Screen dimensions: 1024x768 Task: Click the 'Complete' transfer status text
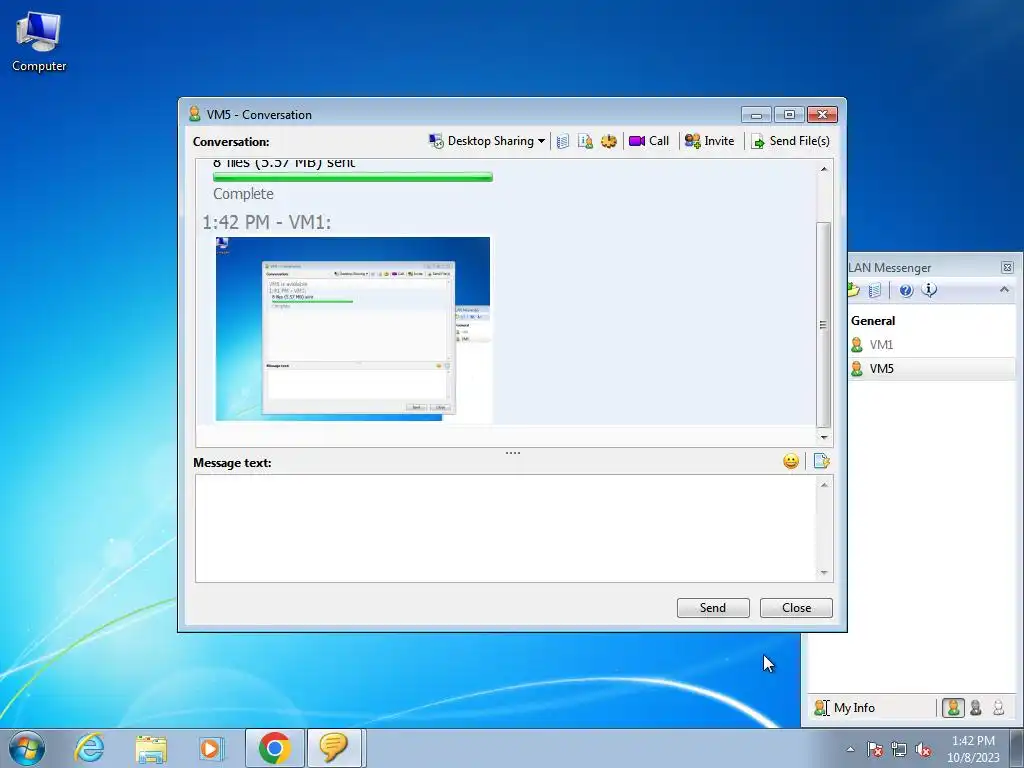(x=243, y=194)
